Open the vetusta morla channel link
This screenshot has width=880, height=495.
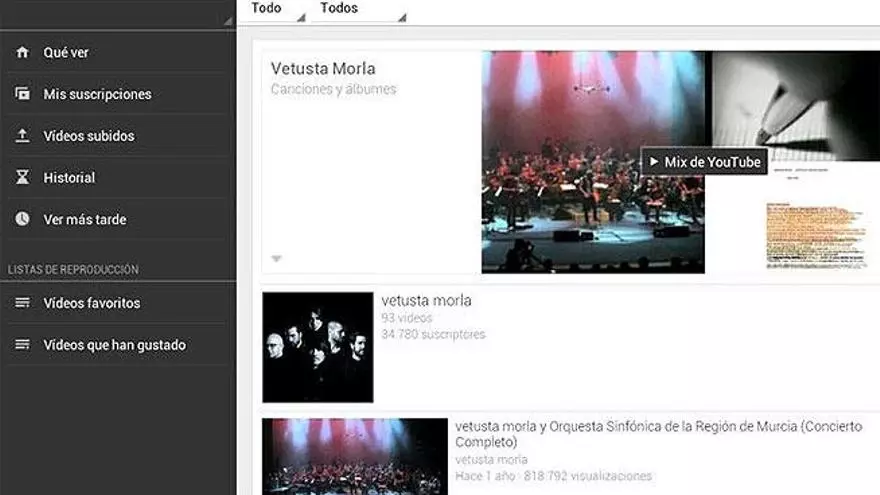click(x=426, y=300)
